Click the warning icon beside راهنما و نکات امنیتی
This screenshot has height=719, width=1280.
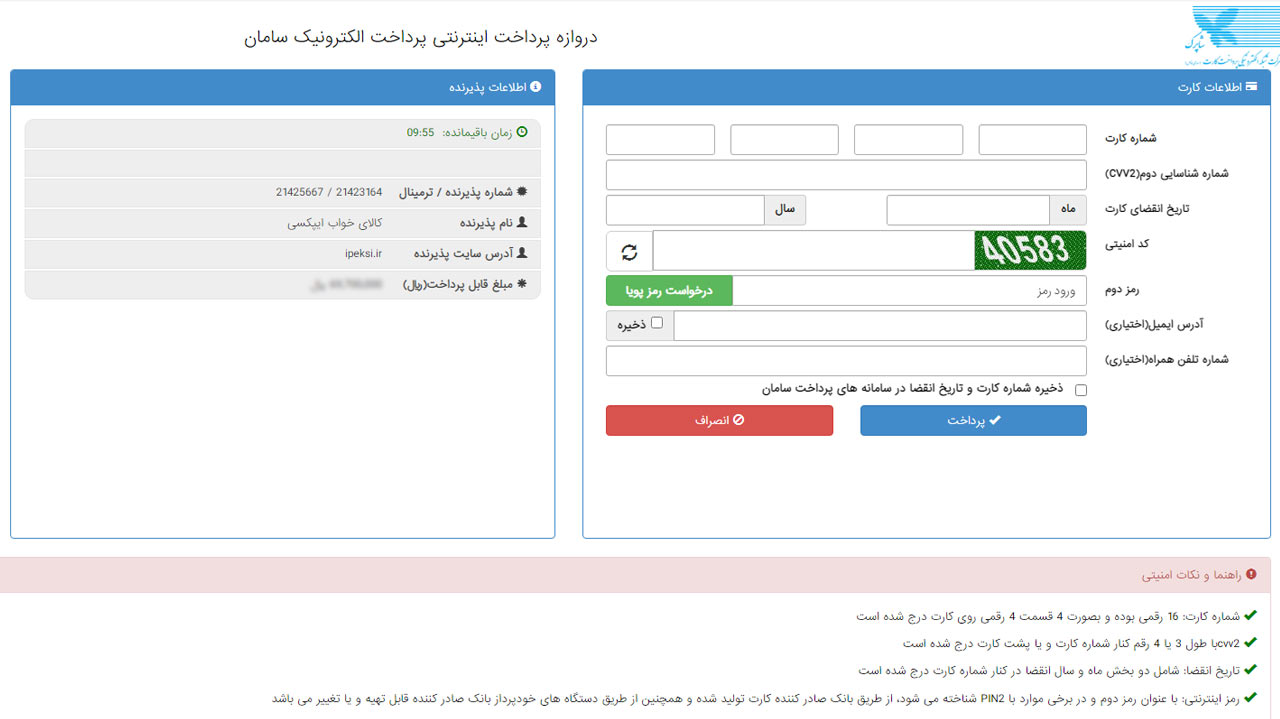tap(1251, 575)
